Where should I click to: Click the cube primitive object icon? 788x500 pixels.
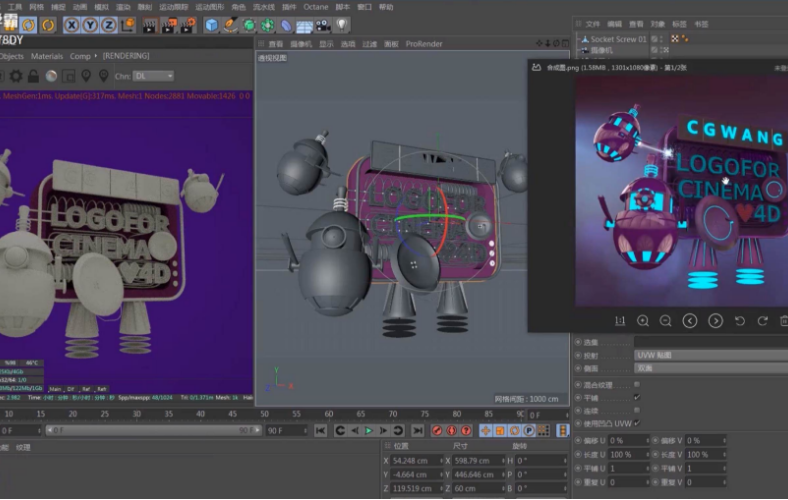pyautogui.click(x=211, y=24)
